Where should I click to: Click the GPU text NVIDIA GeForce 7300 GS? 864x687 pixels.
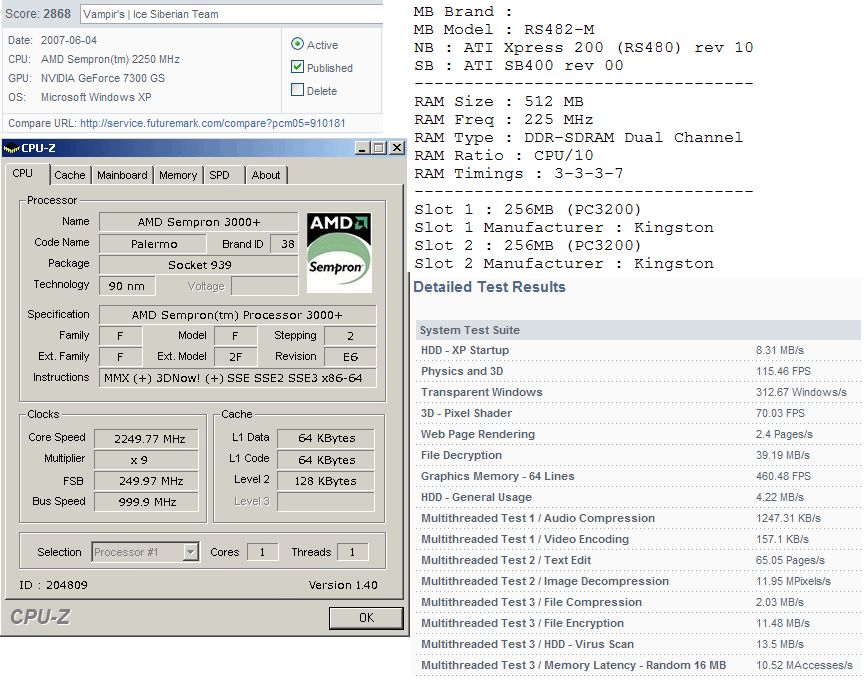pos(103,78)
